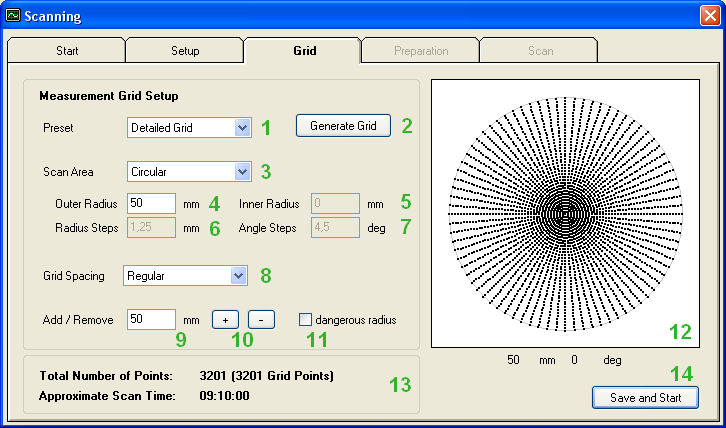The height and width of the screenshot is (428, 726).
Task: Select the Grid tab
Action: 305,50
